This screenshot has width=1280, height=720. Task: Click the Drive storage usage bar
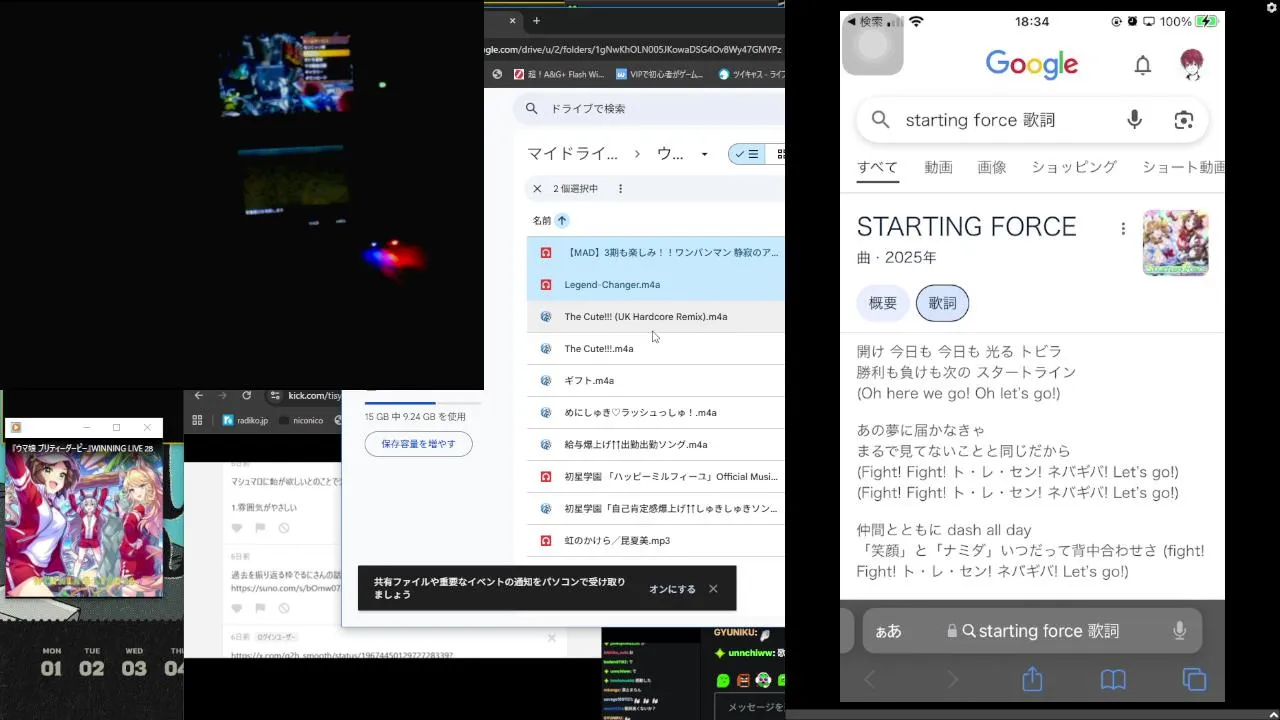tap(423, 402)
